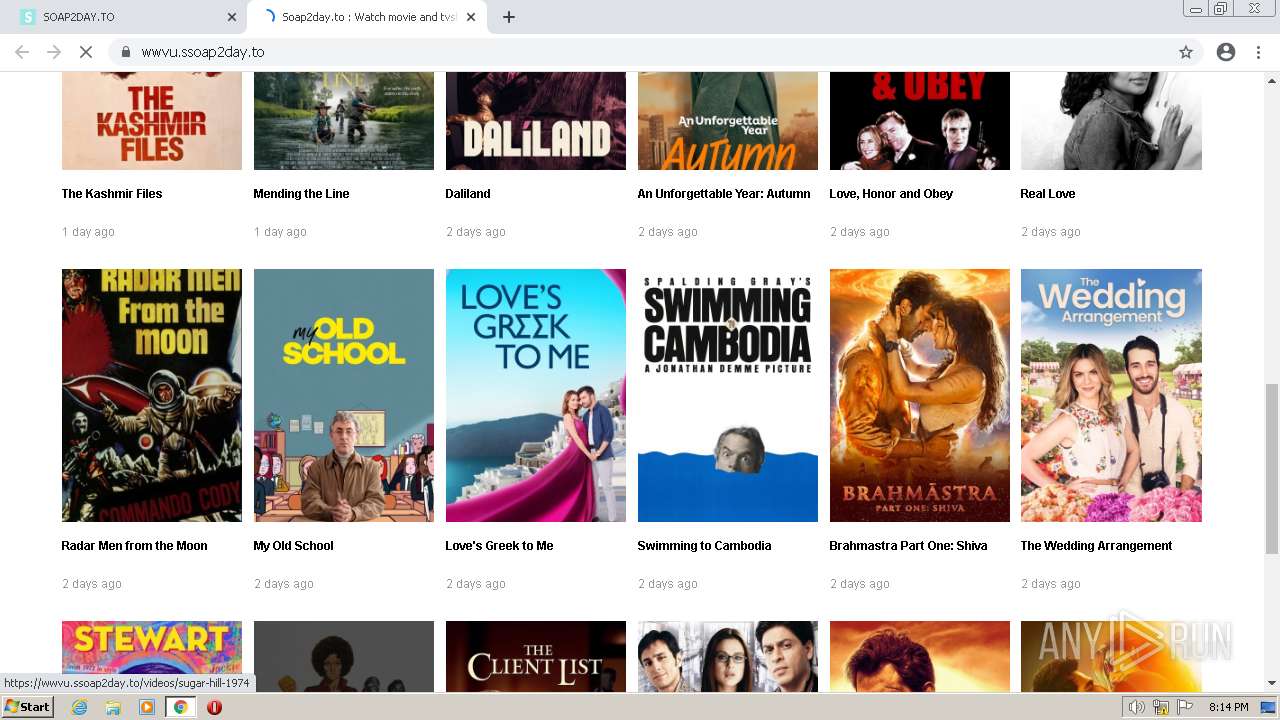Image resolution: width=1280 pixels, height=720 pixels.
Task: Click My Old School title link
Action: tap(293, 546)
